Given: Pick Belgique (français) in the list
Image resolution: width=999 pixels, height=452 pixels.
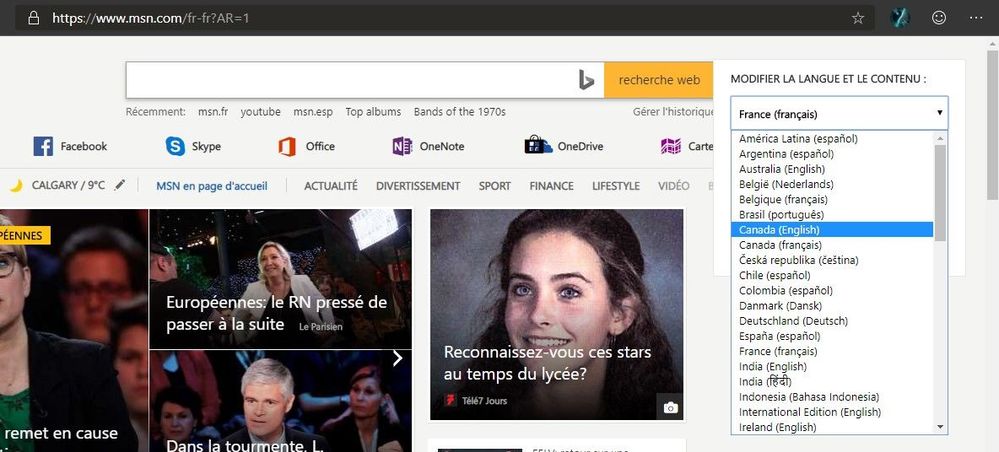Looking at the screenshot, I should [832, 200].
